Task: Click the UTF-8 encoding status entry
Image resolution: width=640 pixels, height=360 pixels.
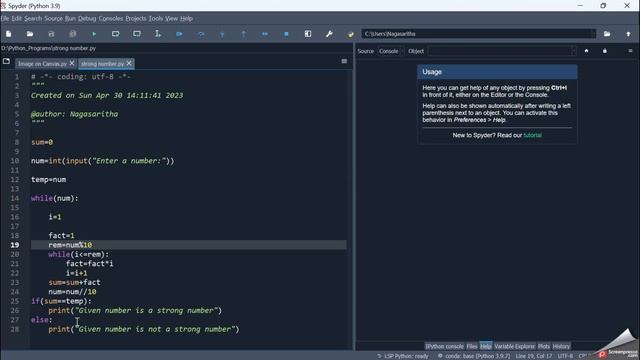Action: pos(565,356)
